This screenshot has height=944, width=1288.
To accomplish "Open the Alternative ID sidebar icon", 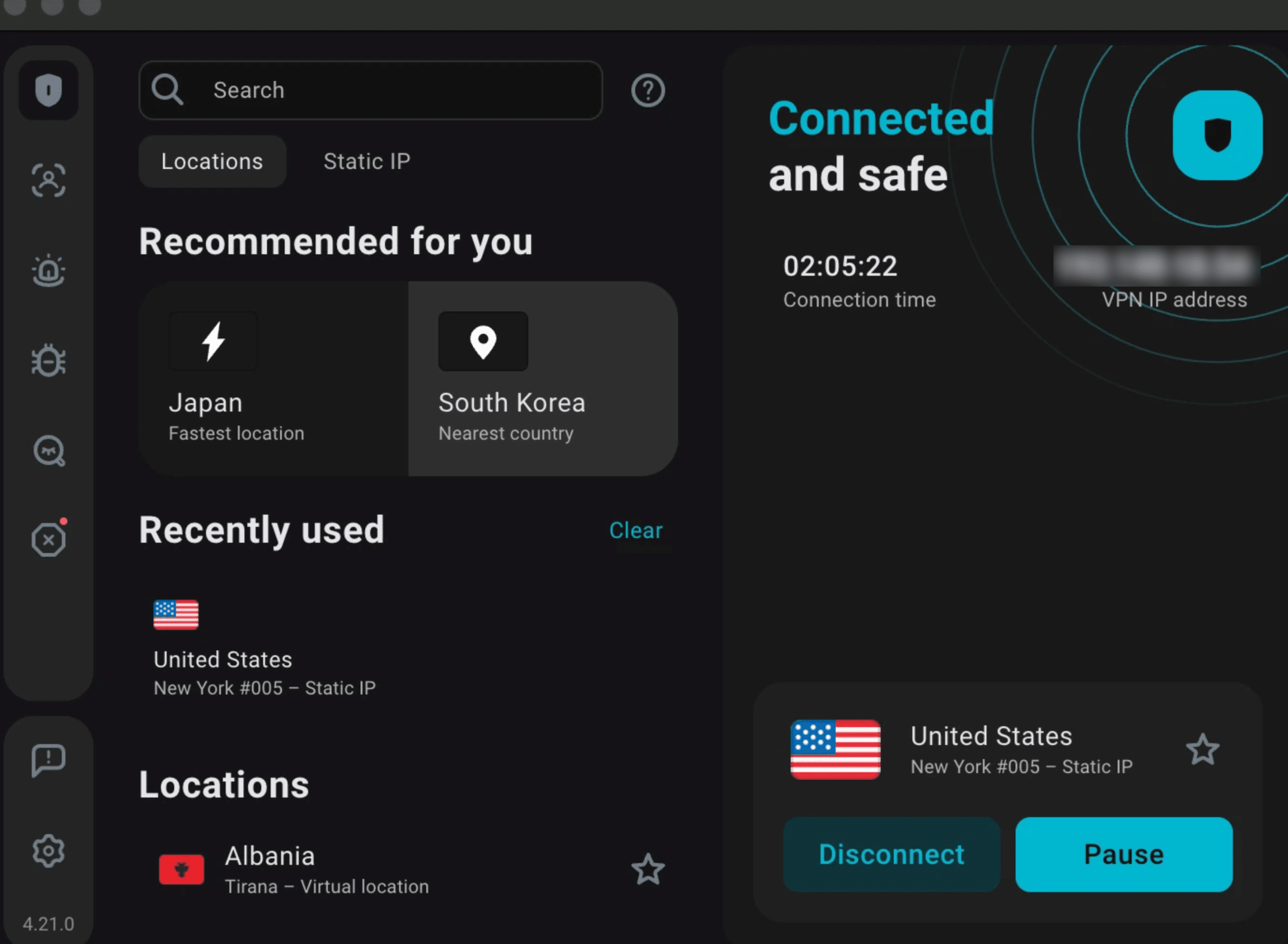I will [48, 181].
